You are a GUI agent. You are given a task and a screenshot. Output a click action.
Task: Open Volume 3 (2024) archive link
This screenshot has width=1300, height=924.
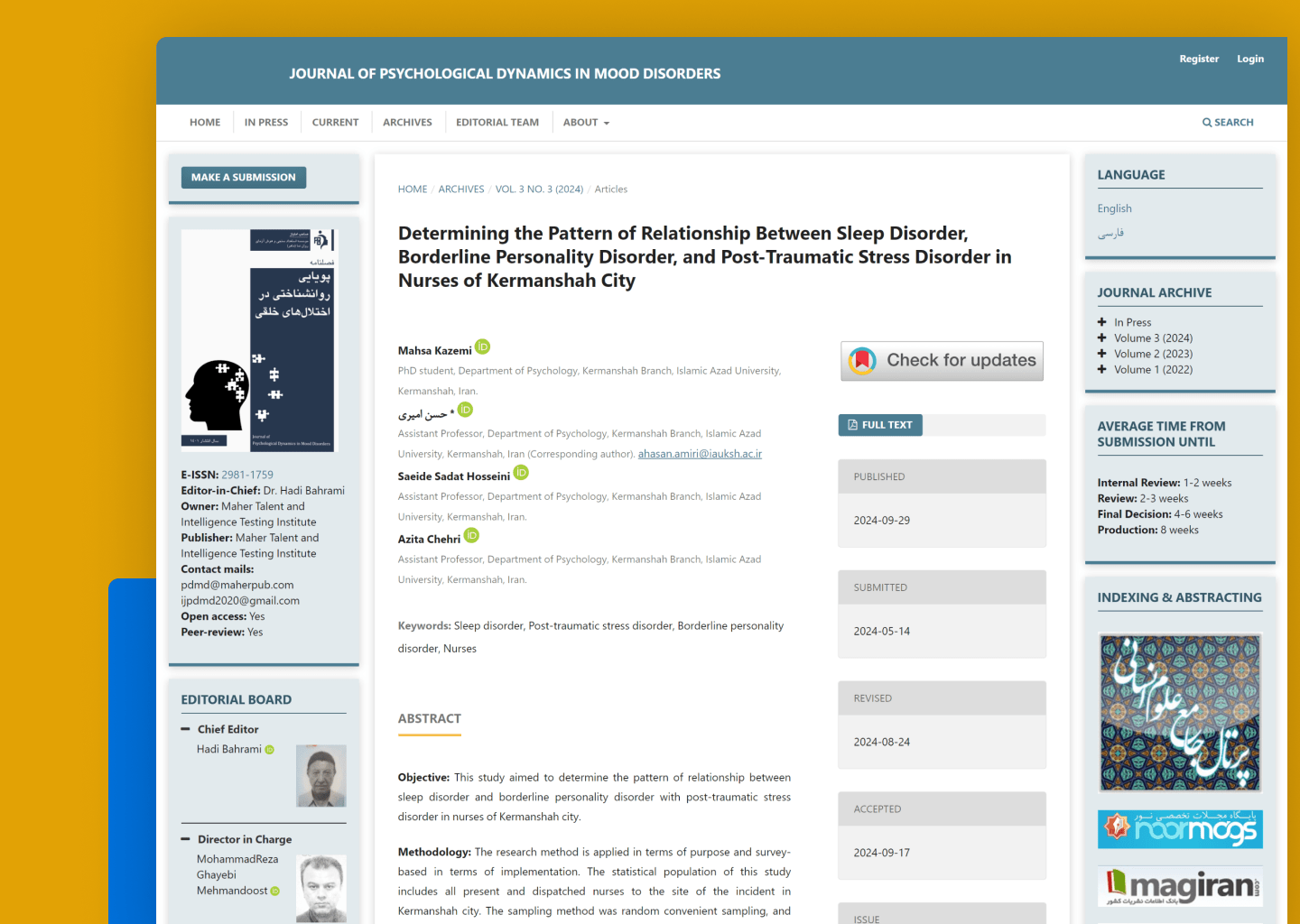point(1154,338)
